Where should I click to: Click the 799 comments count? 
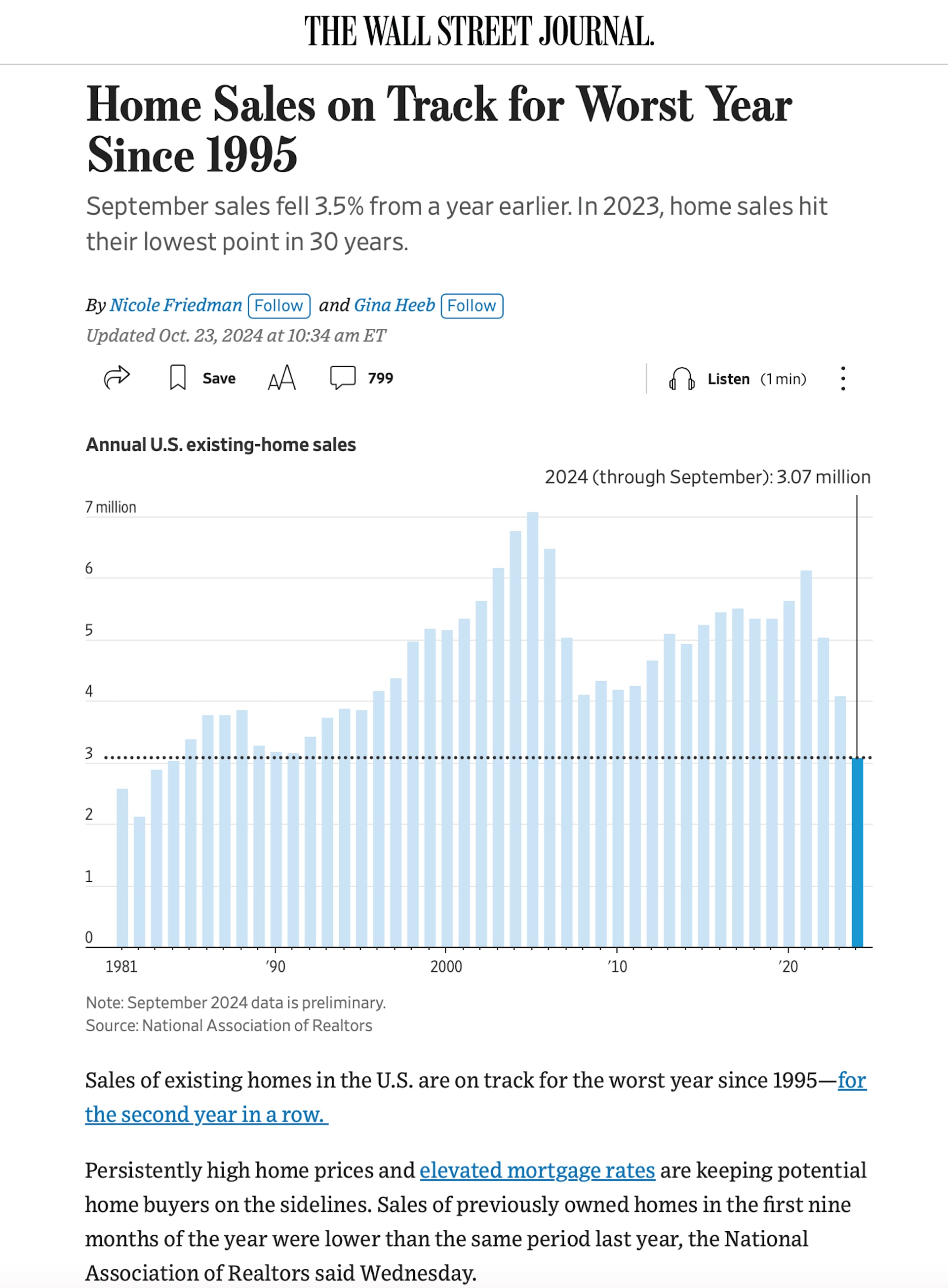pyautogui.click(x=381, y=378)
